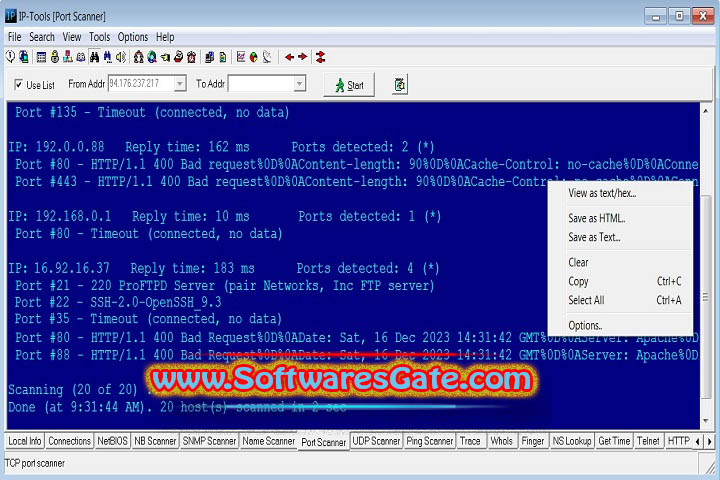Open the IP-Monitor chart toolbar icon

click(241, 57)
